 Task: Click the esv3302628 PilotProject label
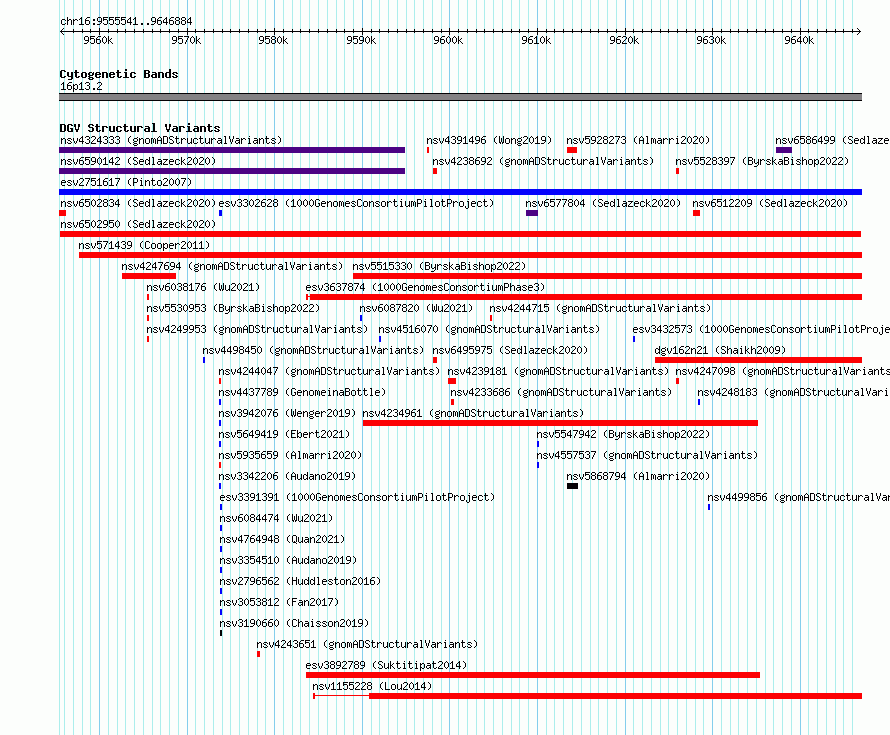click(356, 203)
